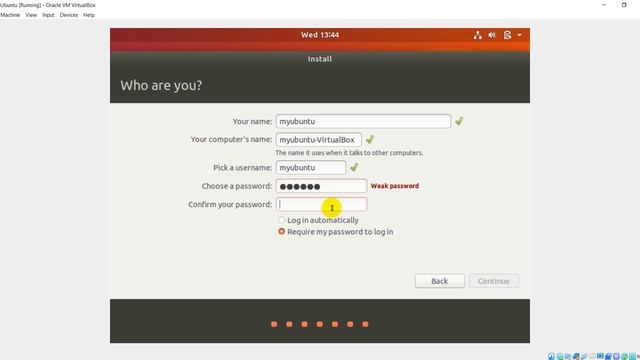Viewport: 640px width, 360px height.
Task: Click the 'Install' window title
Action: pos(320,59)
